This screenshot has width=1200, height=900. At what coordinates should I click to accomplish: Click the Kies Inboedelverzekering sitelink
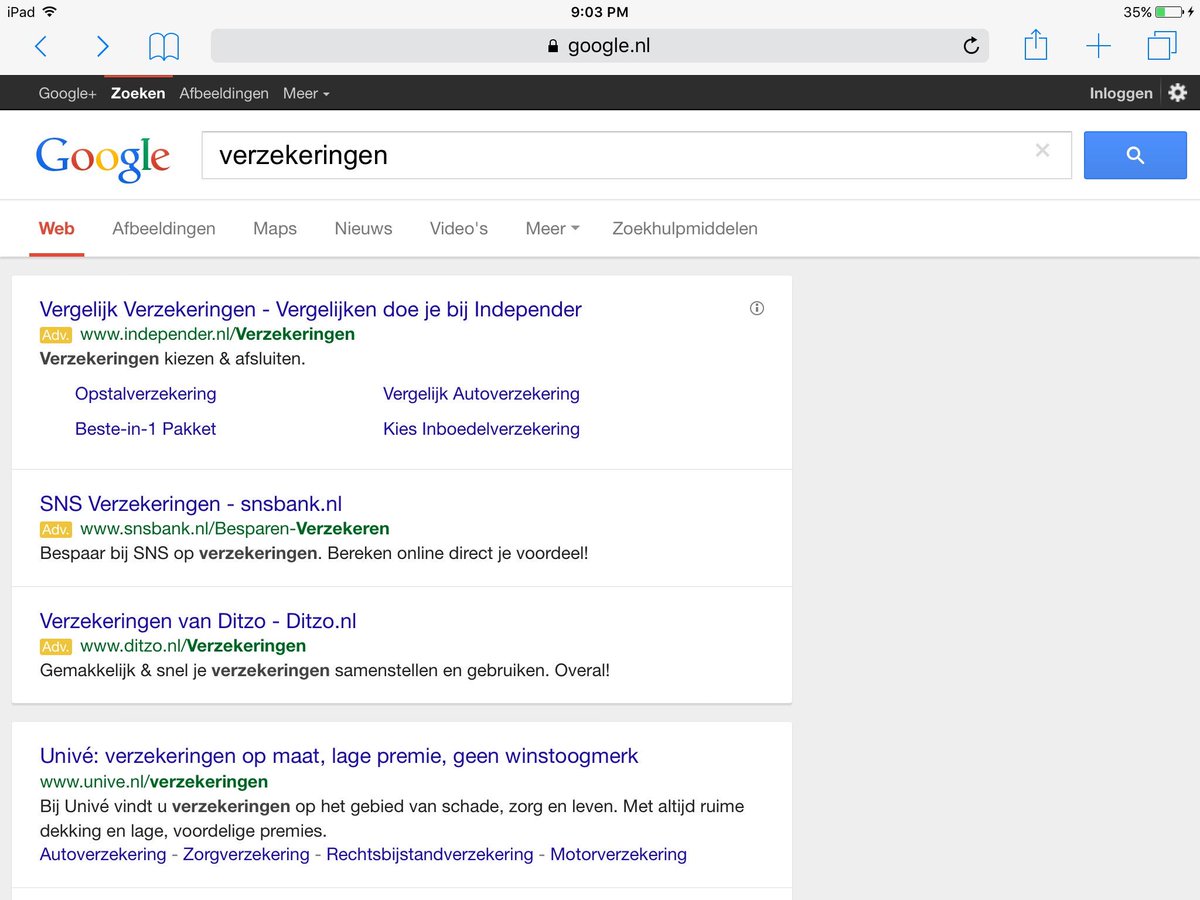coord(481,429)
